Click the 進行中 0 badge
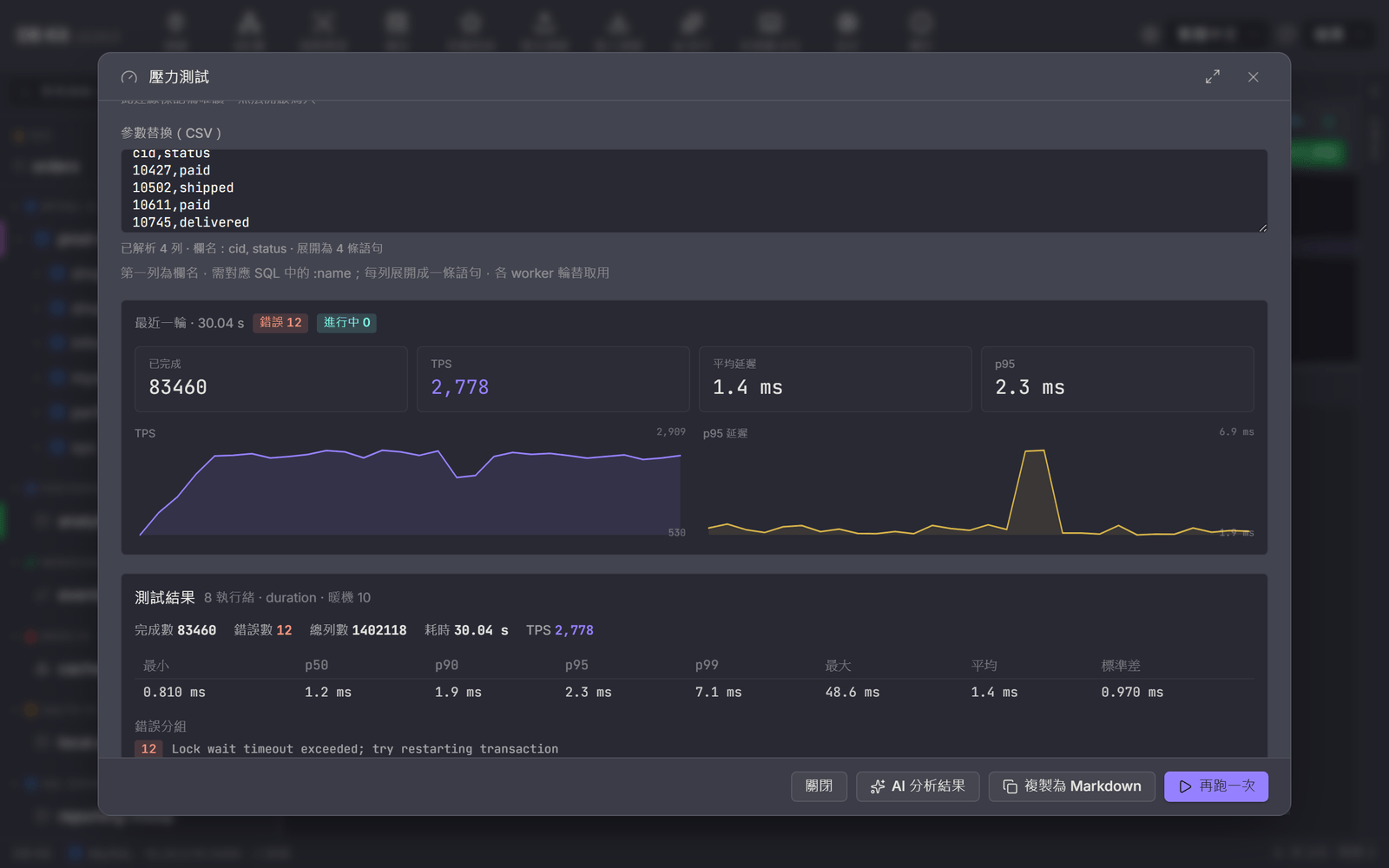The height and width of the screenshot is (868, 1389). coord(346,323)
